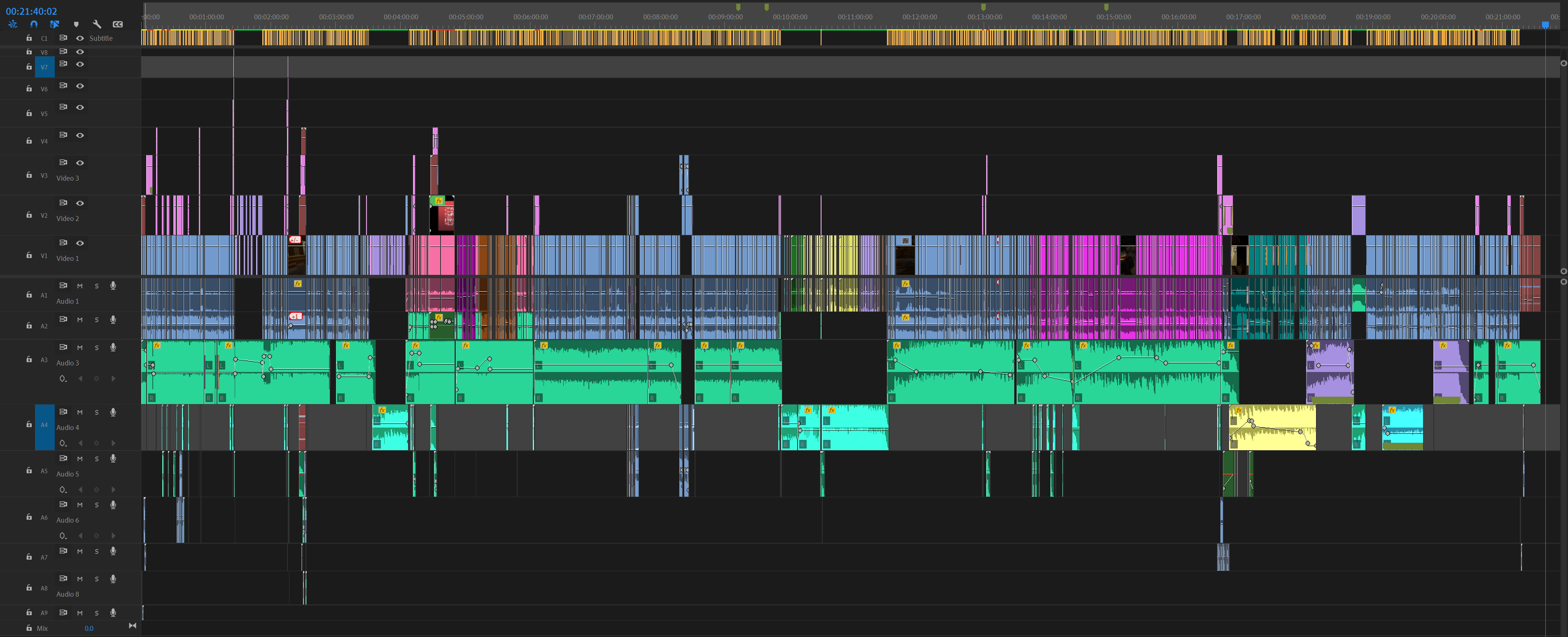Mute the Audio 3 track
The image size is (1568, 637).
coord(80,347)
